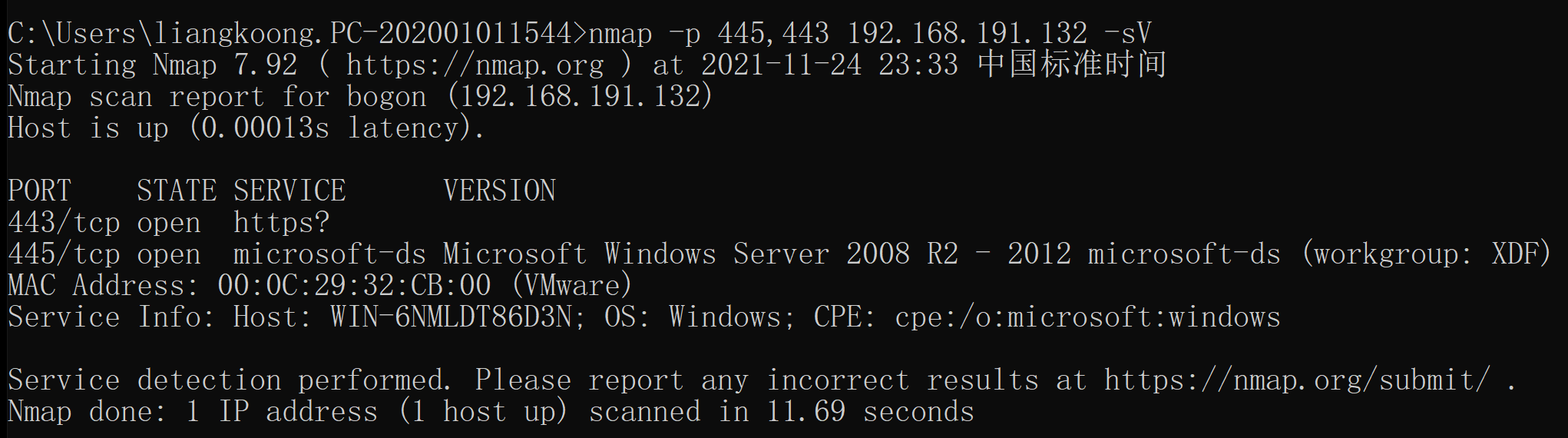Click the microsoft-ds service name in the SERVICE column

[330, 254]
